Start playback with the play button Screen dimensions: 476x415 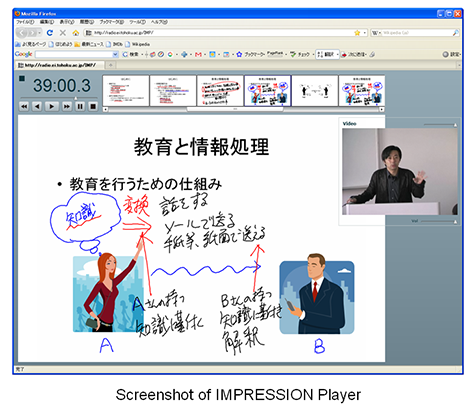(52, 107)
